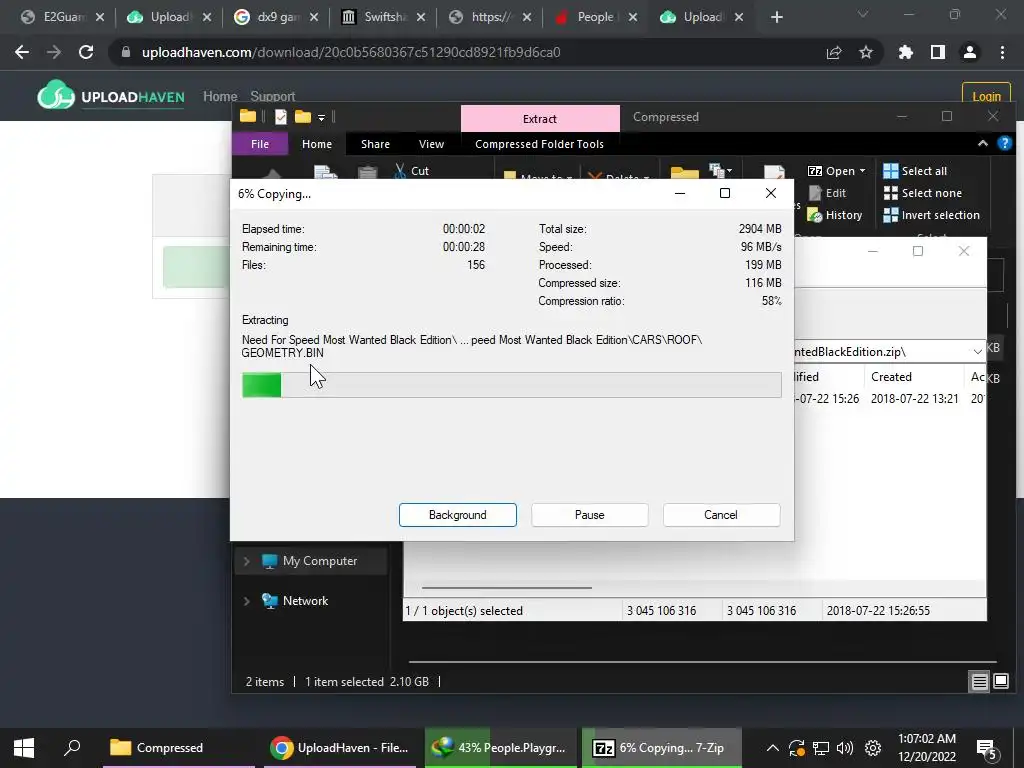The width and height of the screenshot is (1024, 768).
Task: Expand the Network tree node
Action: tap(247, 601)
